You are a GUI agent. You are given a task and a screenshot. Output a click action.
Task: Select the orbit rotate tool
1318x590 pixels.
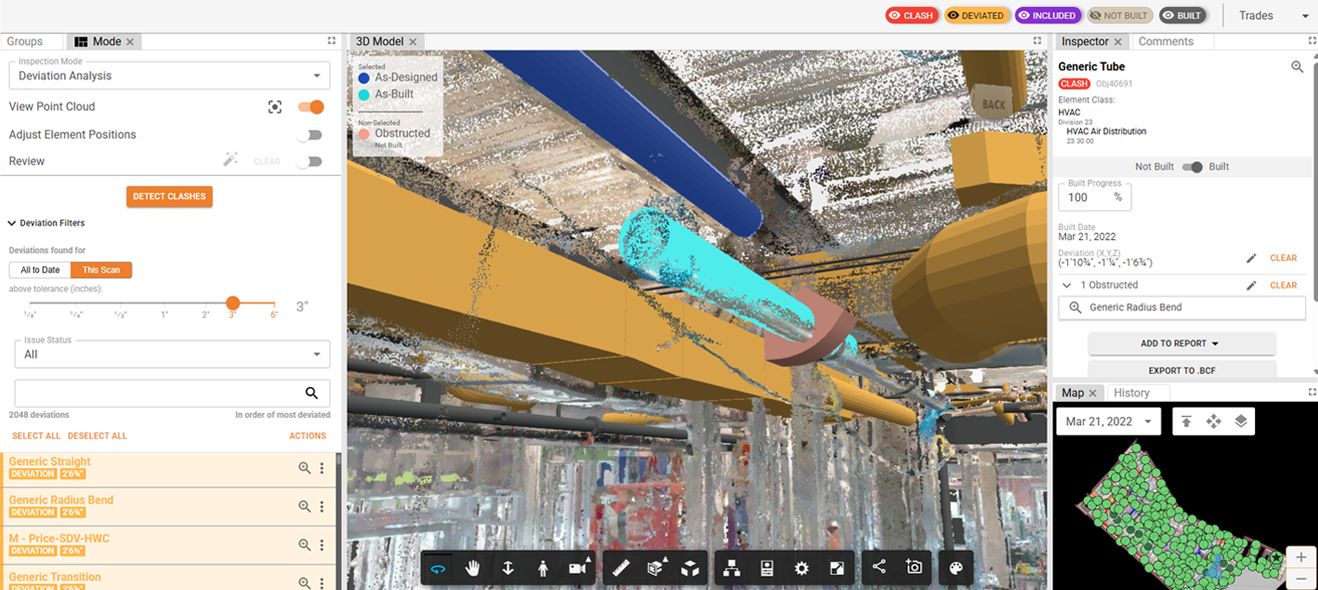pos(438,568)
